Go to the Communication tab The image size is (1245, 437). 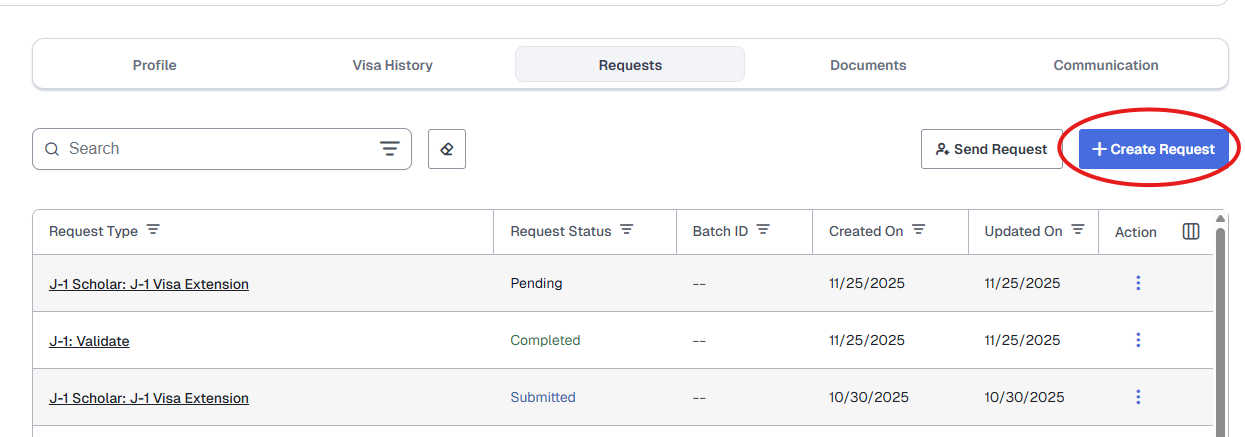point(1105,65)
